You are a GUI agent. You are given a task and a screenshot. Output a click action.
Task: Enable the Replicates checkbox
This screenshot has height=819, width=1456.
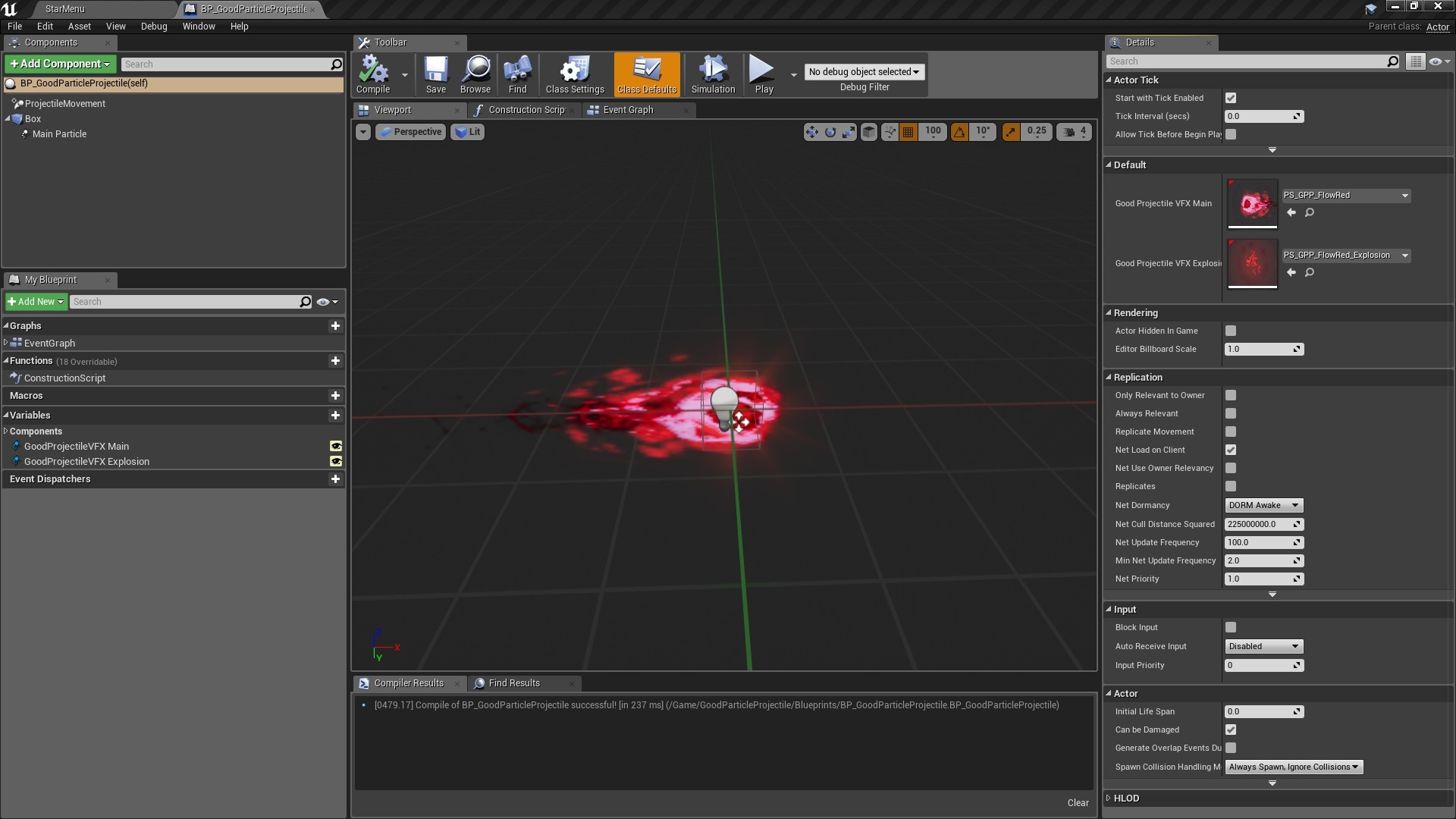pyautogui.click(x=1230, y=486)
